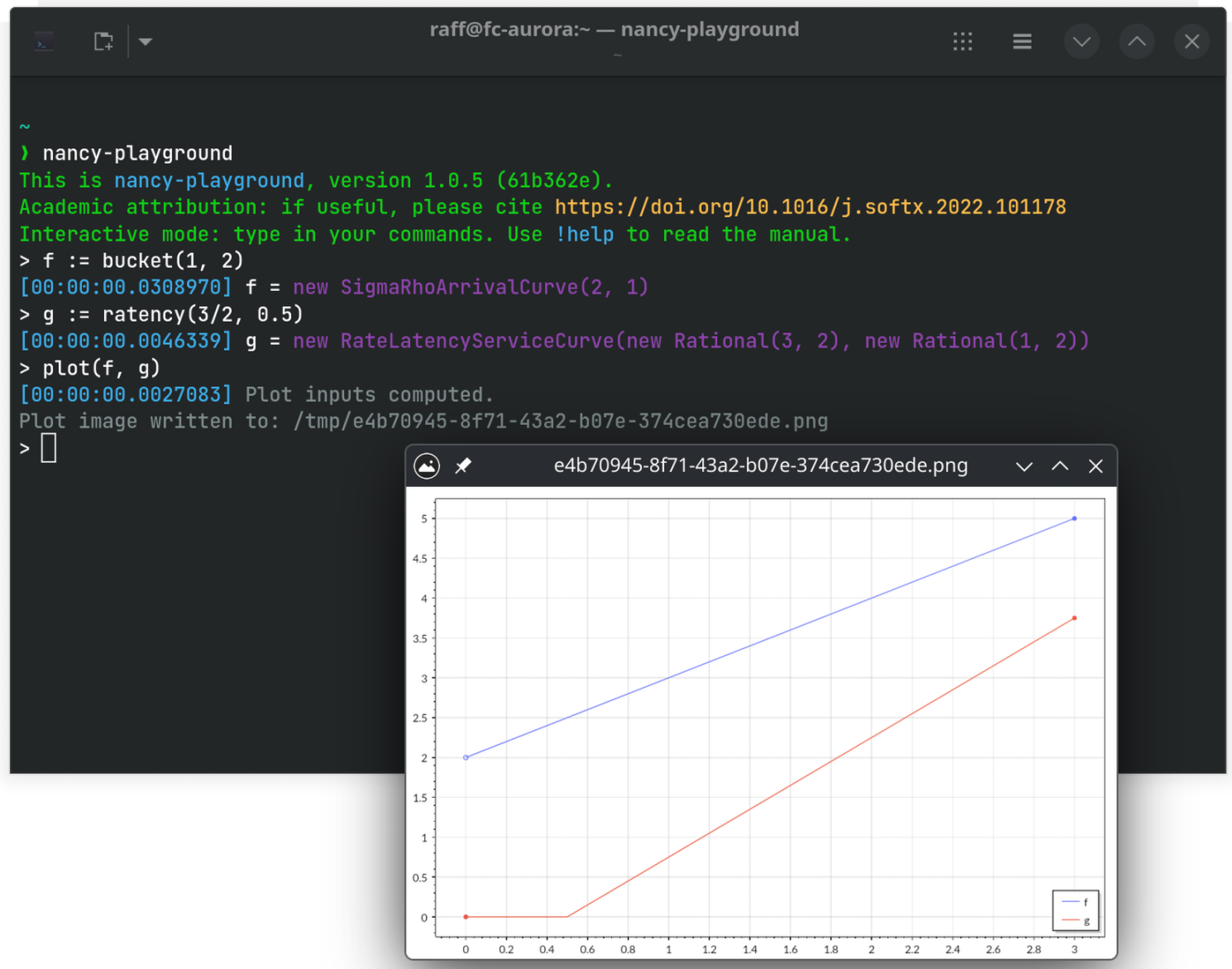Click the terminal app icon in the title bar
Screen dimensions: 1232x969
tap(45, 42)
